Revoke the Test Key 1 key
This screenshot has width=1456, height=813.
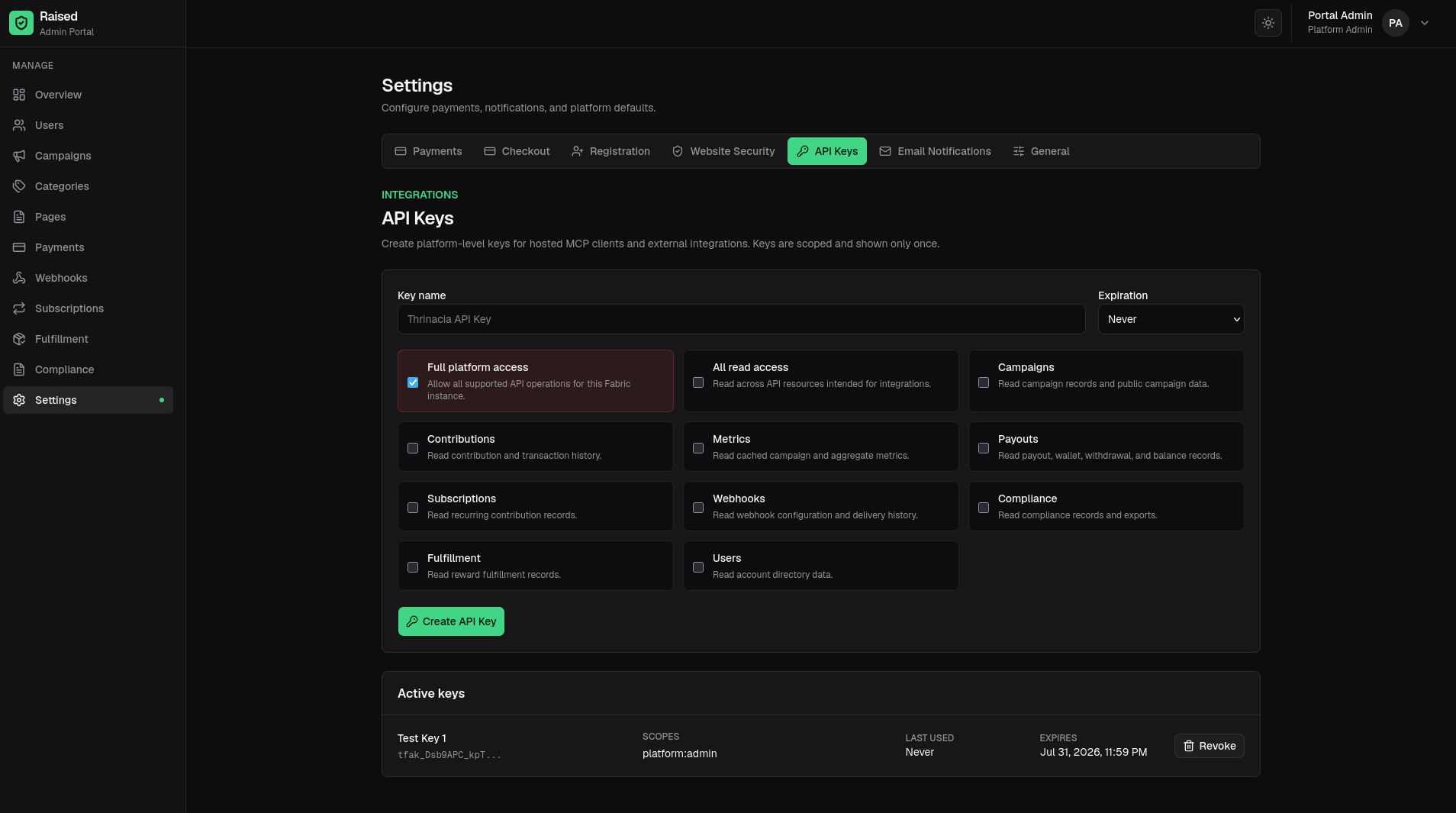pyautogui.click(x=1210, y=746)
